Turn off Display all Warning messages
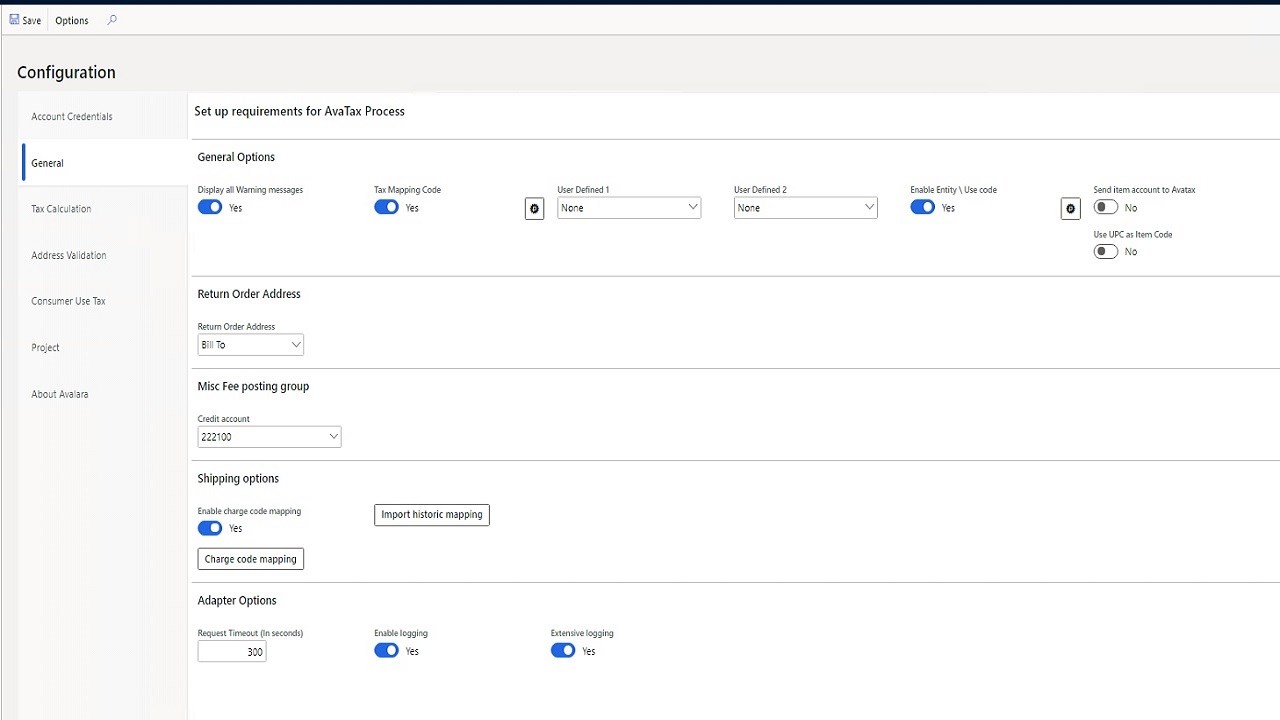The image size is (1280, 720). coord(210,207)
